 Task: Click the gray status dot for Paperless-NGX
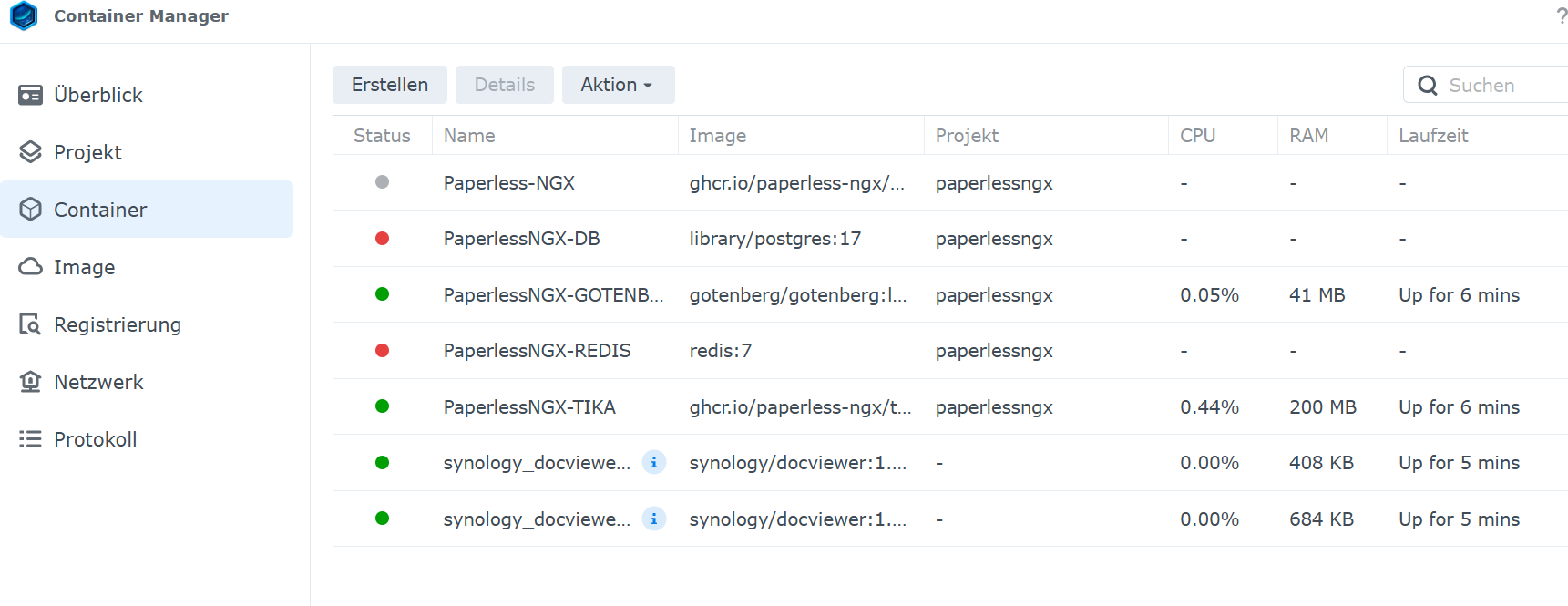tap(383, 182)
